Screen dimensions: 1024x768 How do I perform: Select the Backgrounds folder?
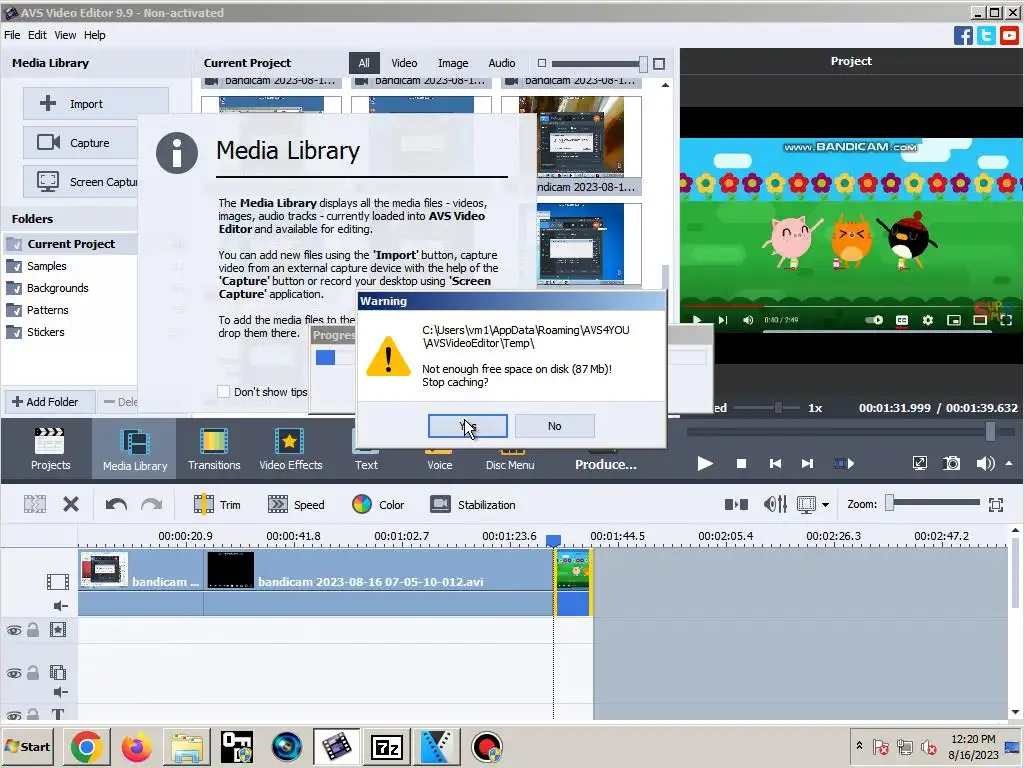coord(57,288)
